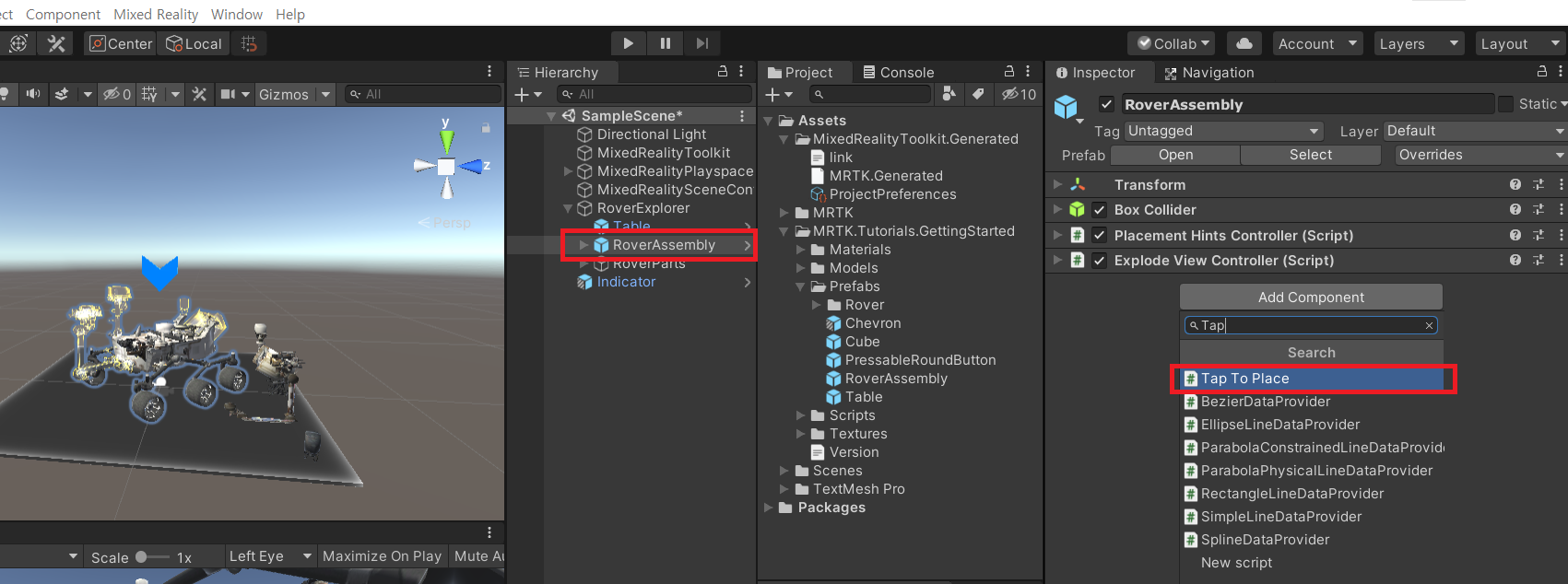Collapse the Prefabs folder in Project
Image resolution: width=1568 pixels, height=584 pixels.
pyautogui.click(x=801, y=286)
